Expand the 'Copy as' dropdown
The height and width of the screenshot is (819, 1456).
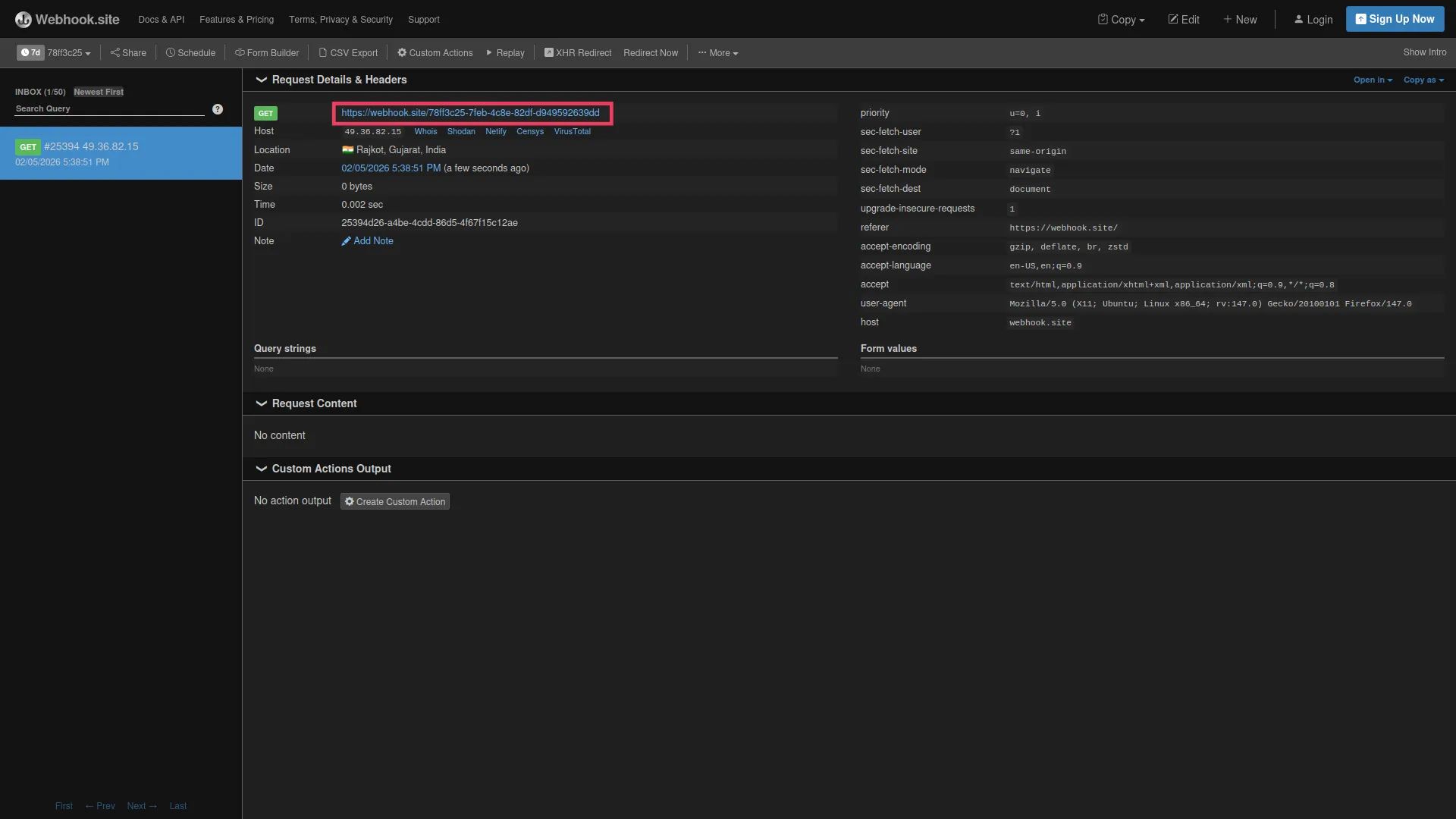[x=1423, y=80]
